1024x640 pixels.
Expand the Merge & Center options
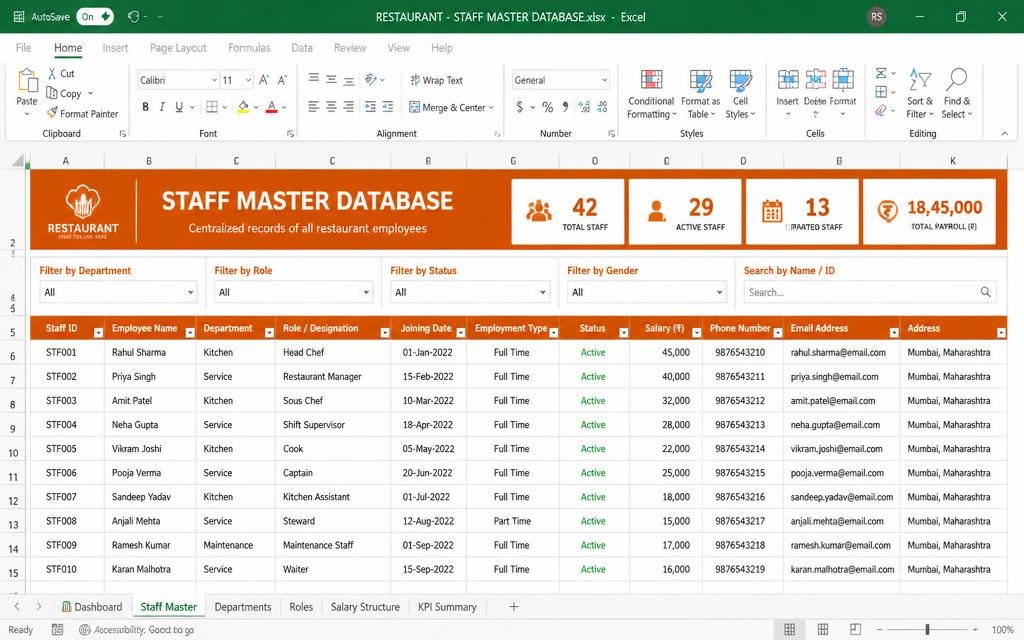[x=491, y=107]
